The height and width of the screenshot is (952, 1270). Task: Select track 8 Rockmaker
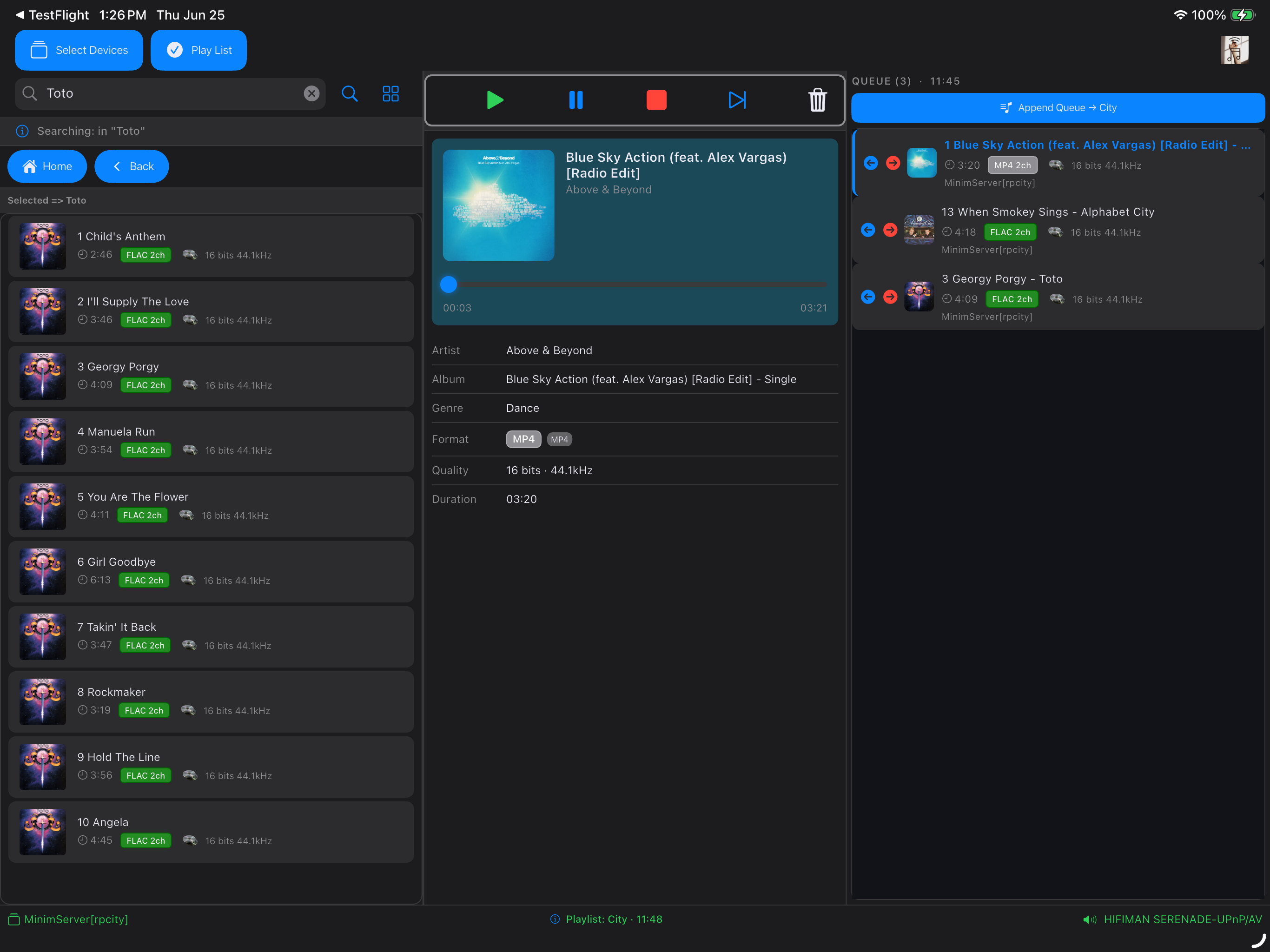click(212, 701)
